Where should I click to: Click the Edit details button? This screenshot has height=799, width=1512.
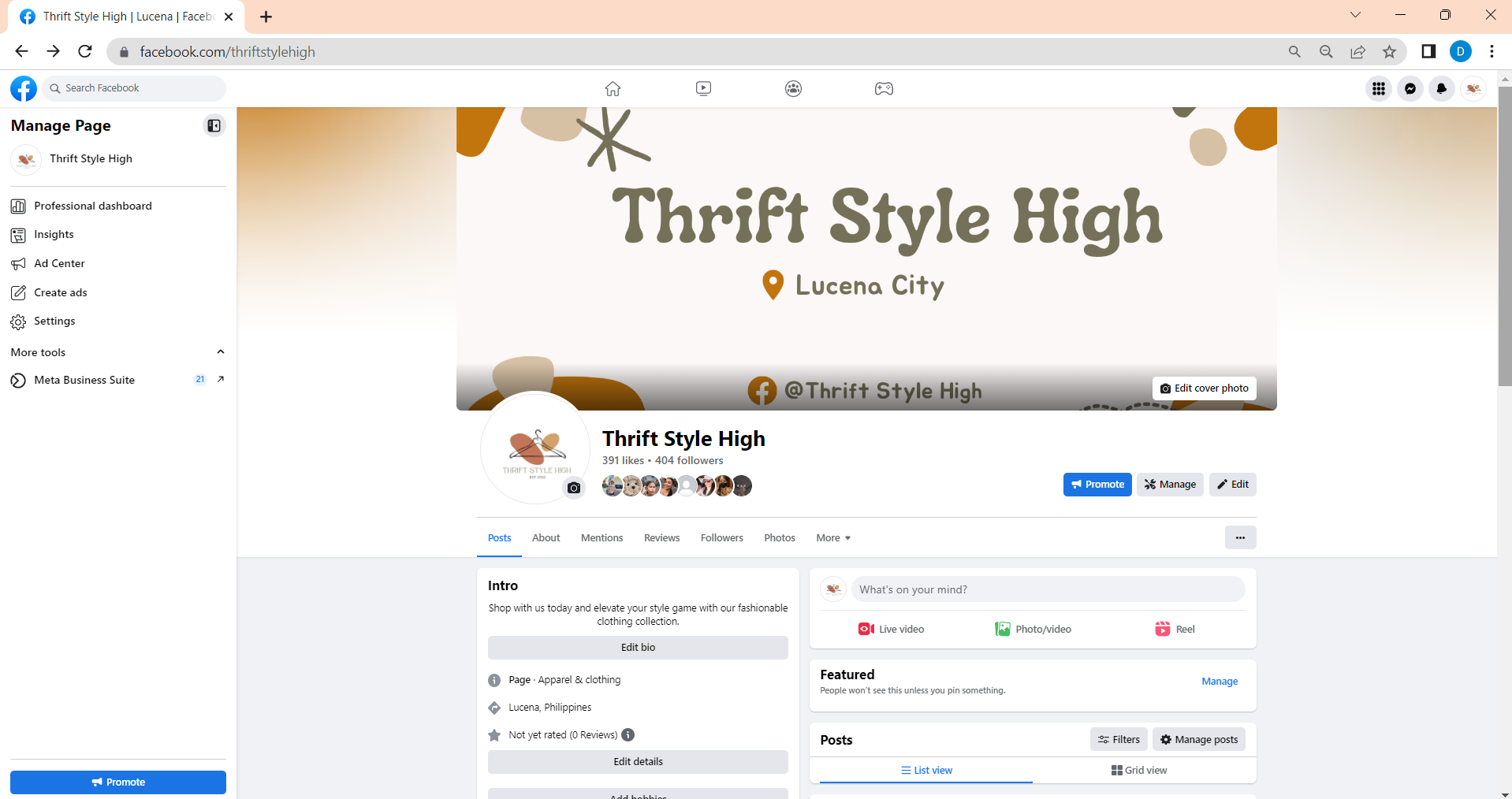click(638, 762)
